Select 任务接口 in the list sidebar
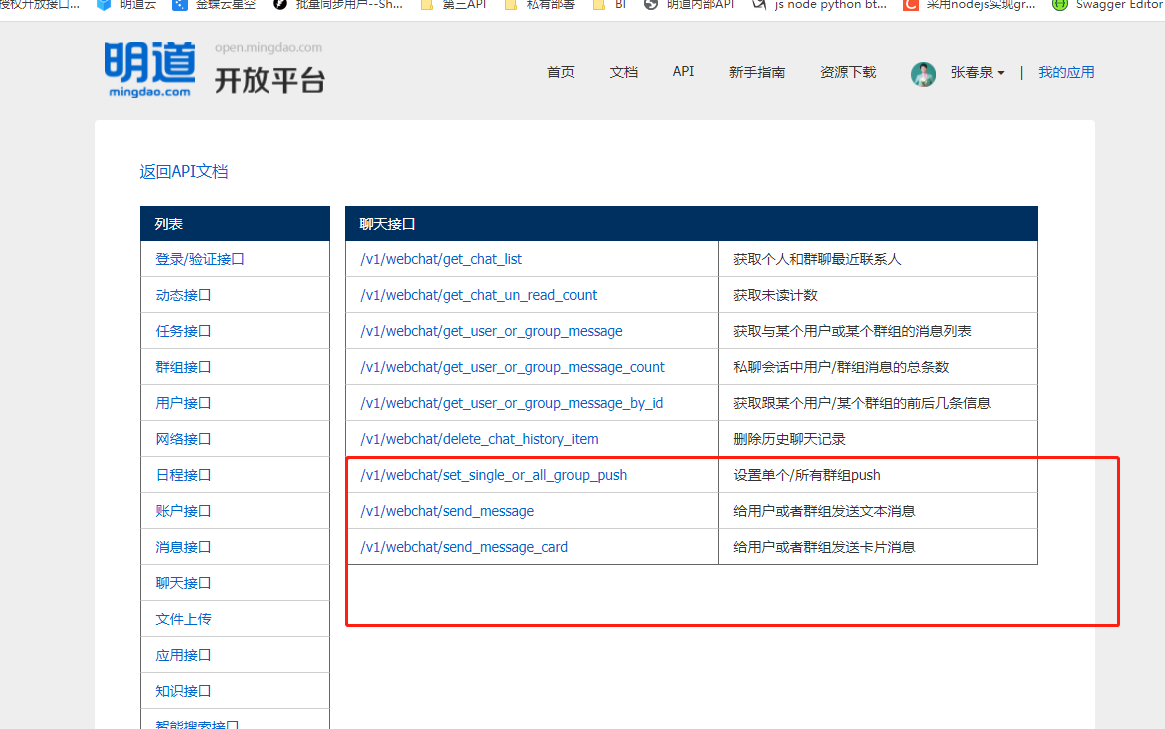 [x=183, y=331]
